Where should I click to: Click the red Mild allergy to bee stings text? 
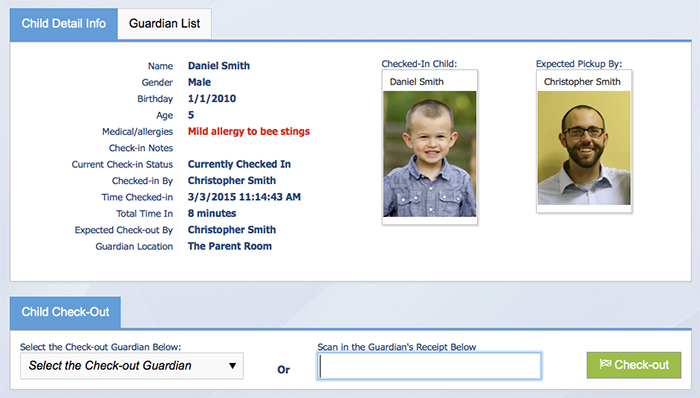click(x=249, y=132)
